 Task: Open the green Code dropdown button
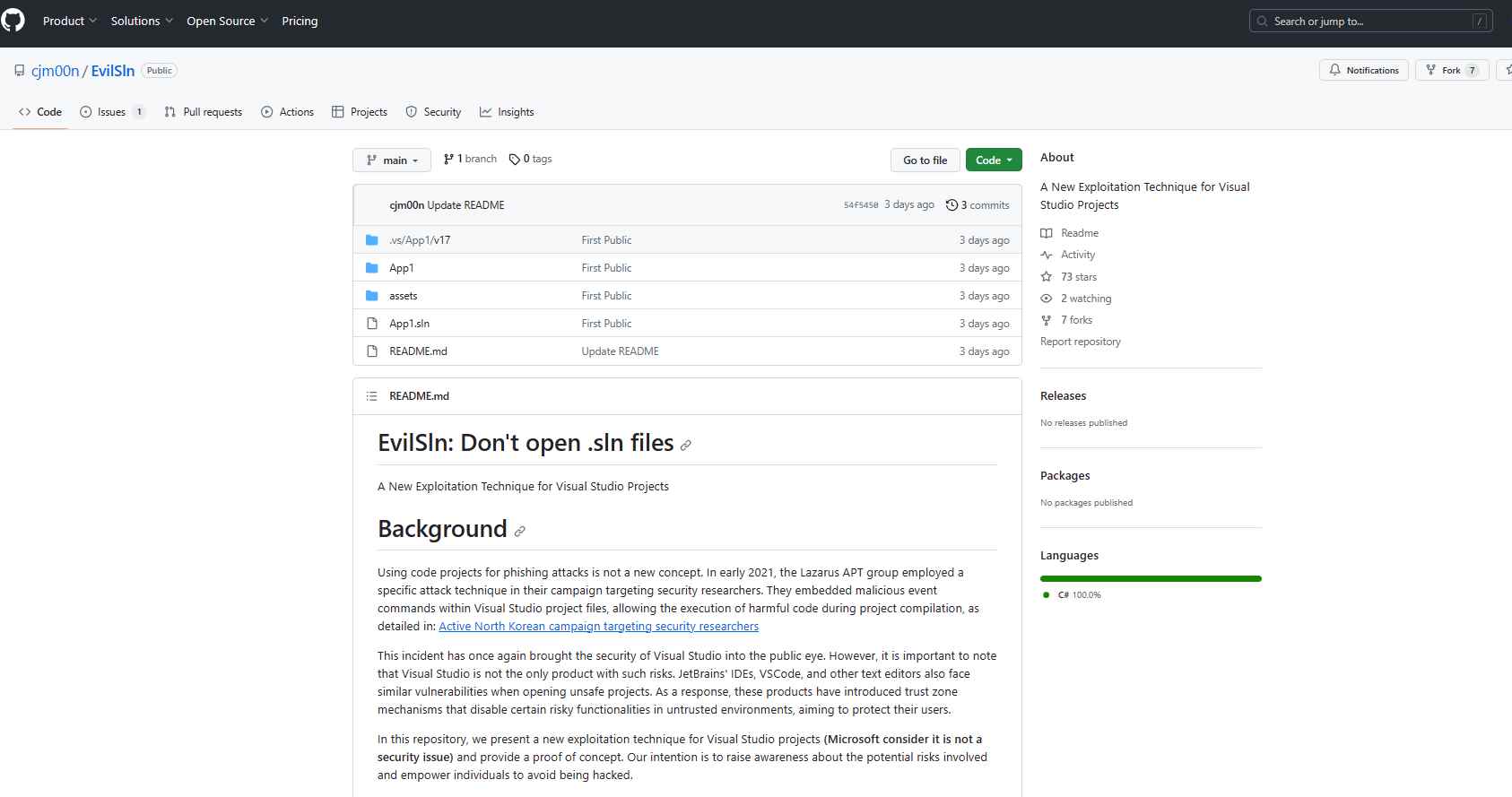994,160
